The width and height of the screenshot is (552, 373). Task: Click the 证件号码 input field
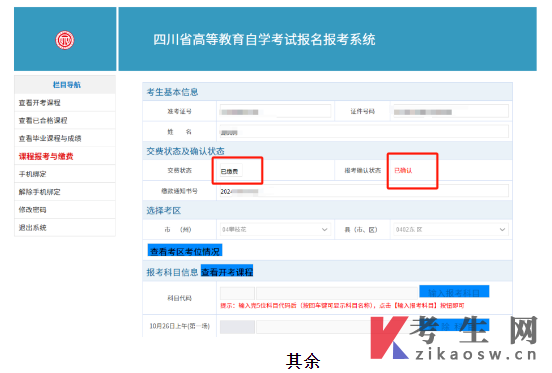[x=451, y=112]
